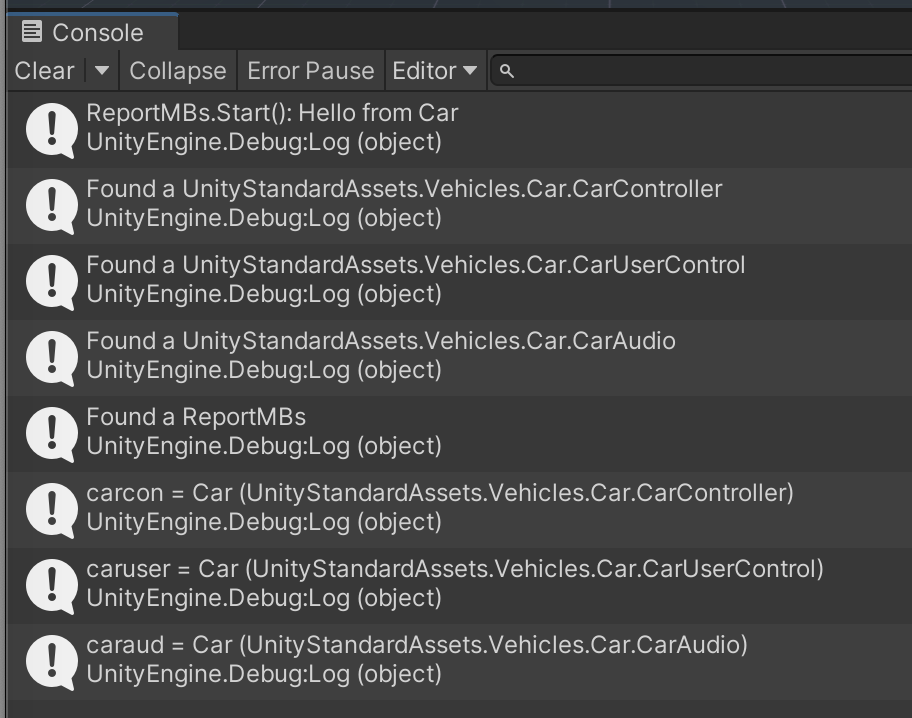912x718 pixels.
Task: Click the Console tab's list icon
Action: pos(32,32)
